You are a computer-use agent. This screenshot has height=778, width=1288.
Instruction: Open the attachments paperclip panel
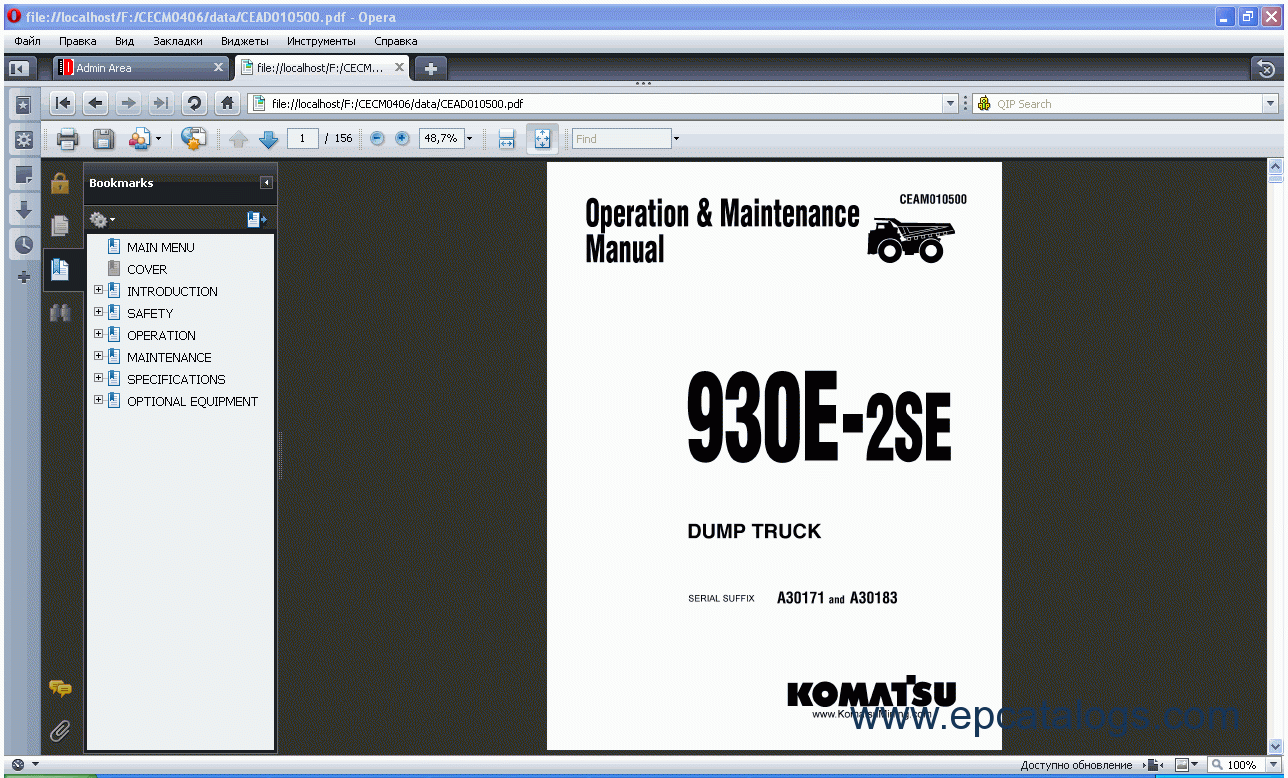pyautogui.click(x=60, y=731)
